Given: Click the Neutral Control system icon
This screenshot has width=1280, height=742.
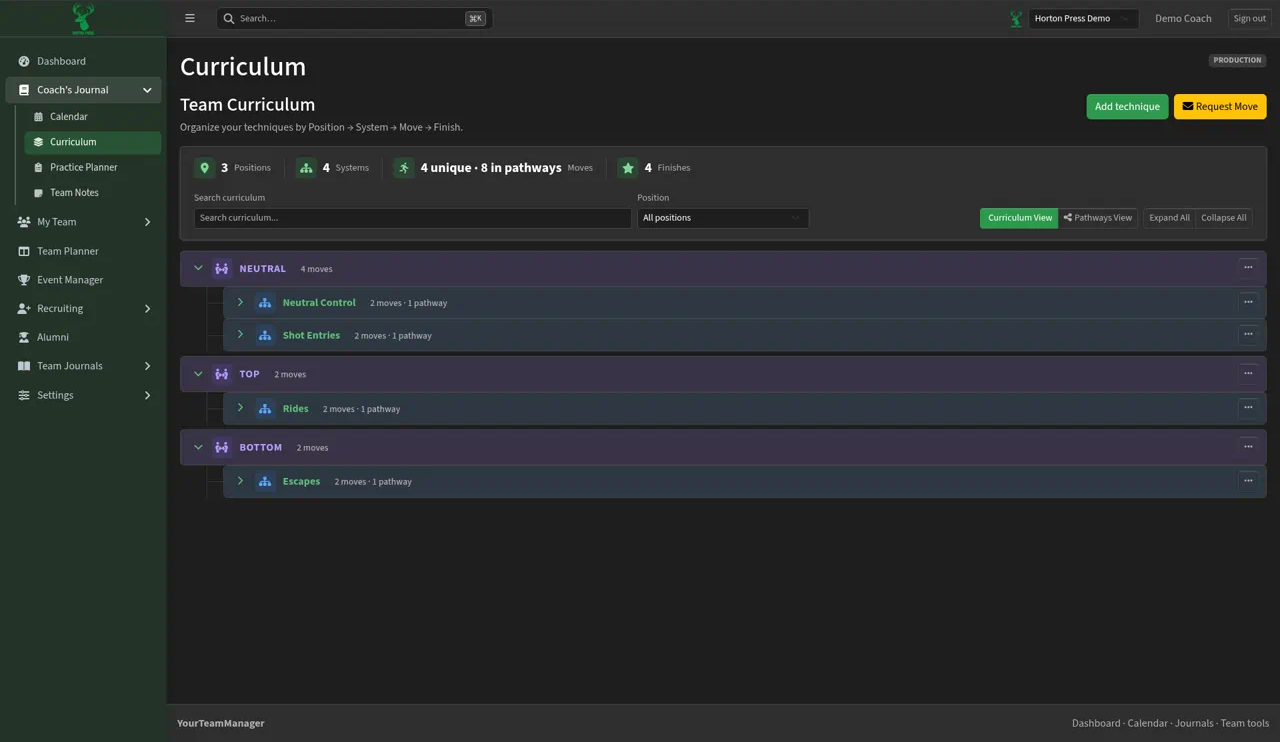Looking at the screenshot, I should (x=265, y=302).
